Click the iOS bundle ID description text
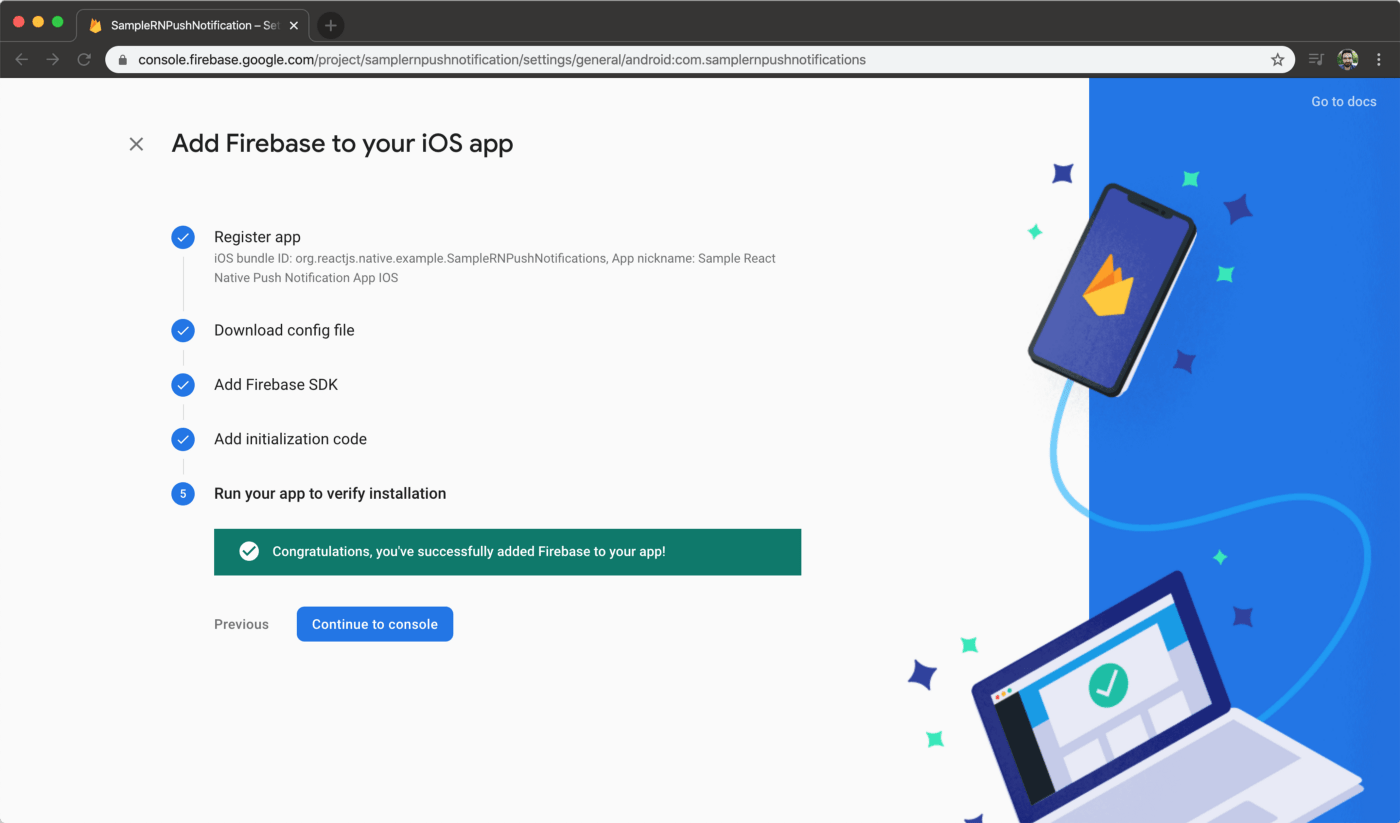The image size is (1400, 823). (x=495, y=268)
